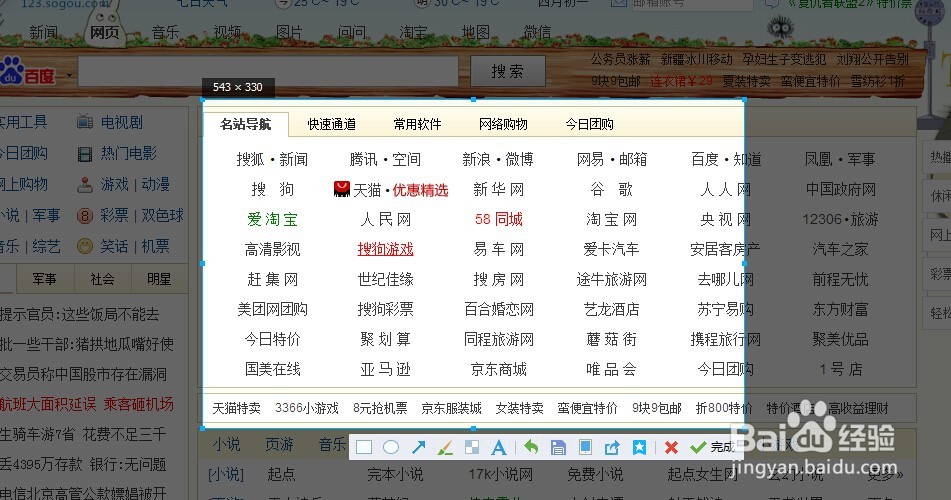
Task: Open headline 航班大面积延误 乘客砸机场
Action: (87, 404)
